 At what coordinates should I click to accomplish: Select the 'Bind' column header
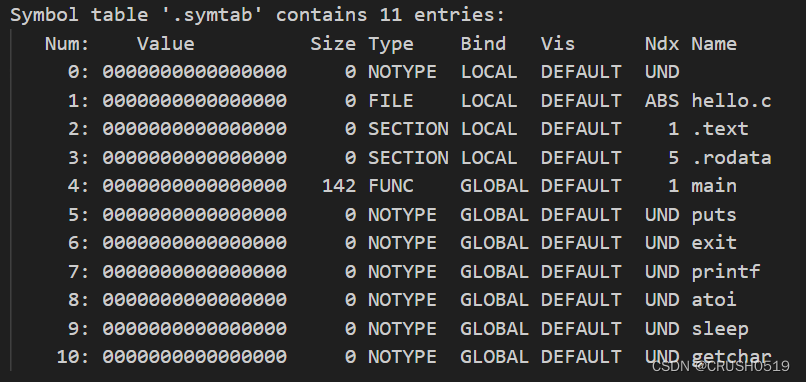(483, 44)
